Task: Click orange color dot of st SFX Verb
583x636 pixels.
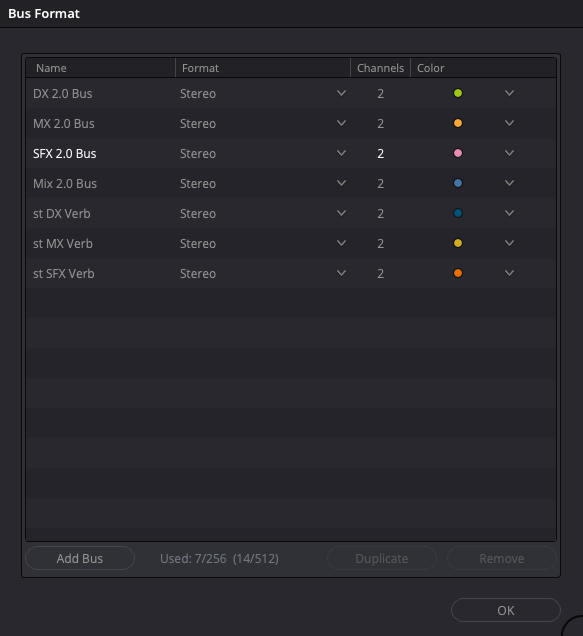Action: pyautogui.click(x=458, y=273)
